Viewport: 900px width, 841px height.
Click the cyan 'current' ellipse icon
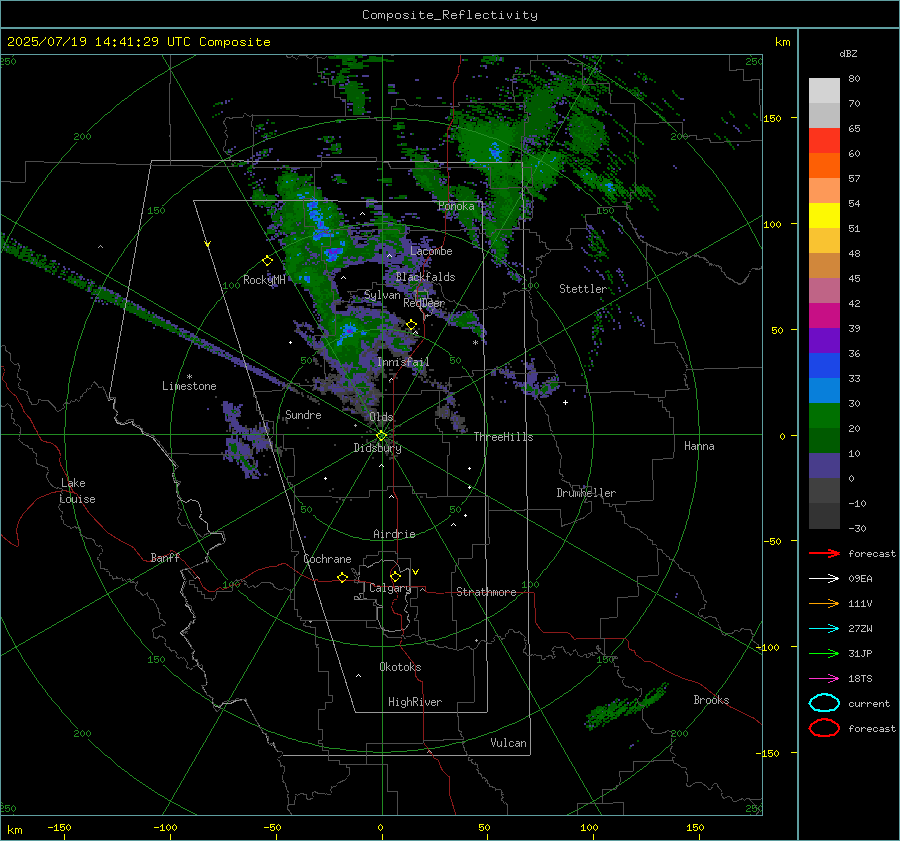824,703
